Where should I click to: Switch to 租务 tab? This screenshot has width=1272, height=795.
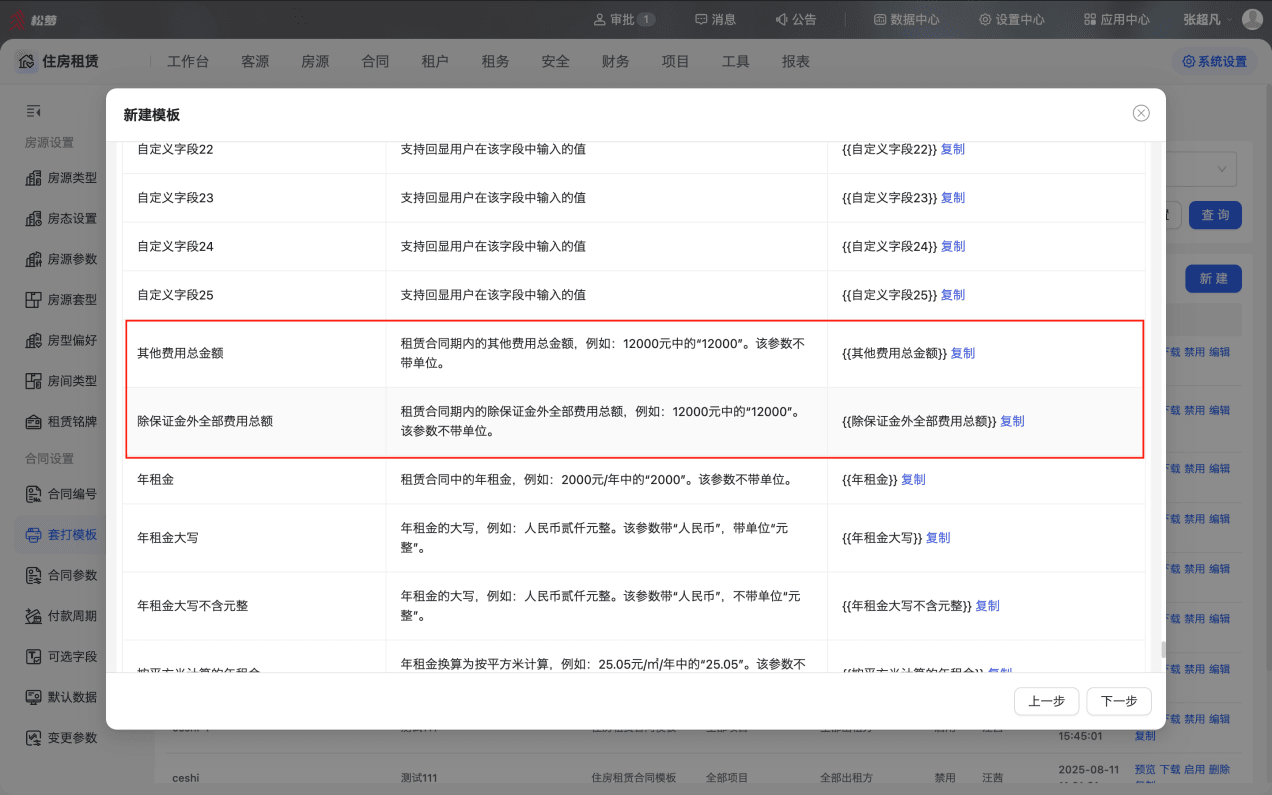coord(495,61)
